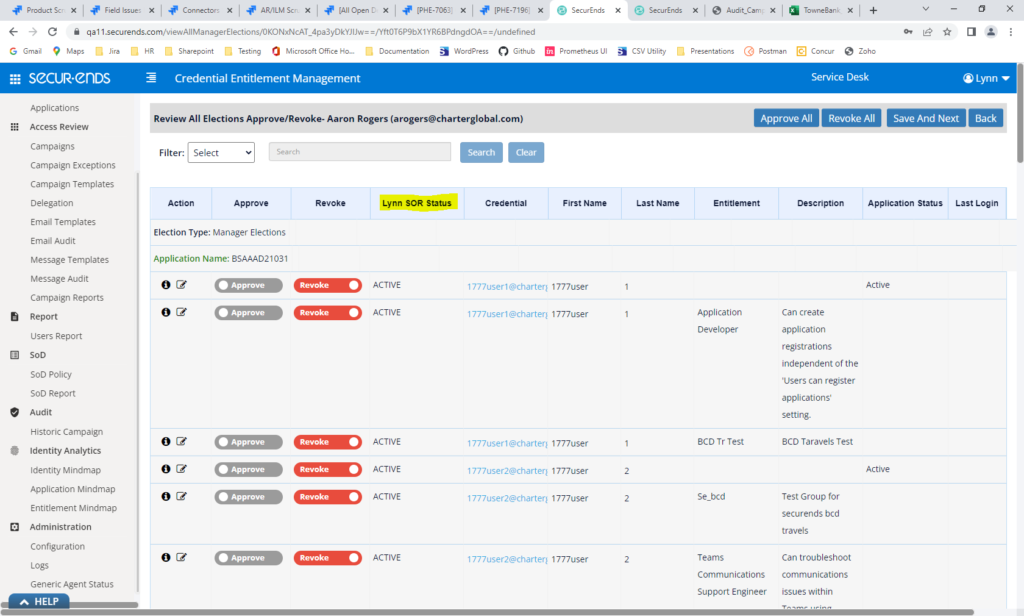Click info icon in Application Developer row
The image size is (1024, 616).
coord(166,312)
